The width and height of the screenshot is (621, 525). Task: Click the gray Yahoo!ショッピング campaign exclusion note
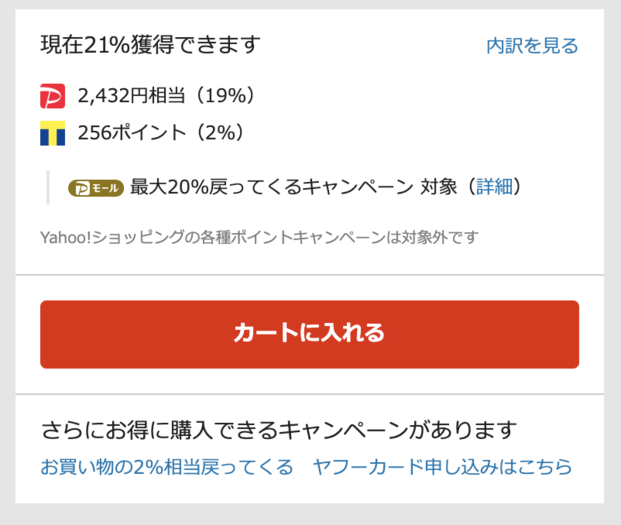pyautogui.click(x=259, y=238)
